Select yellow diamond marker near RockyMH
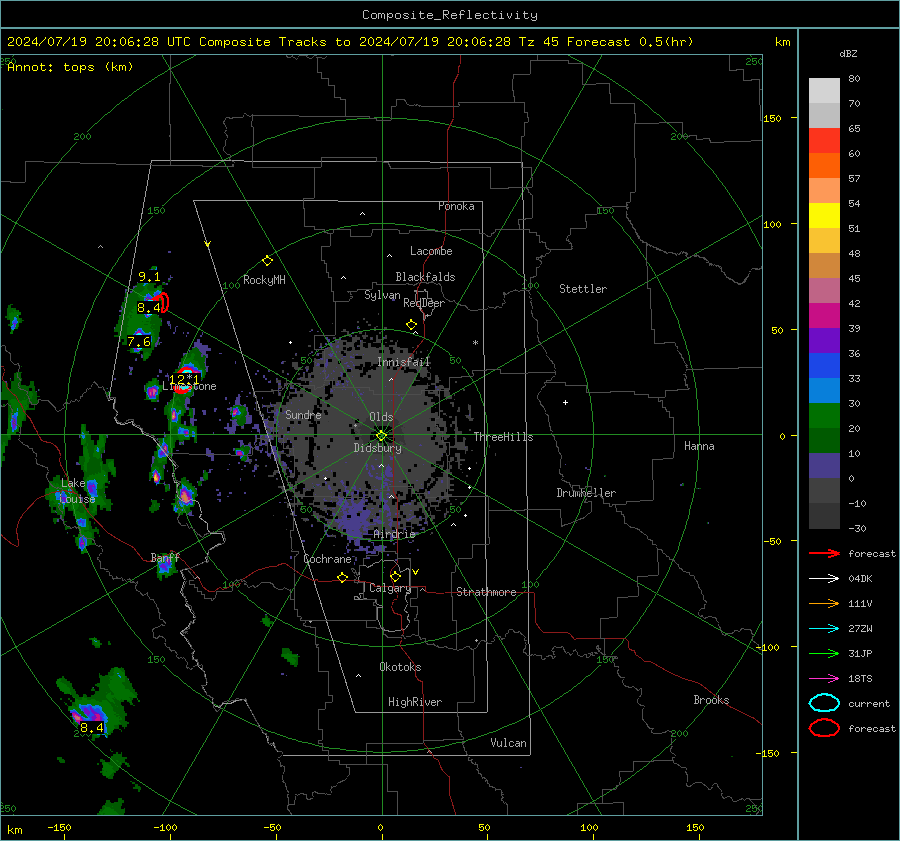Screen dimensions: 900x841 point(267,261)
